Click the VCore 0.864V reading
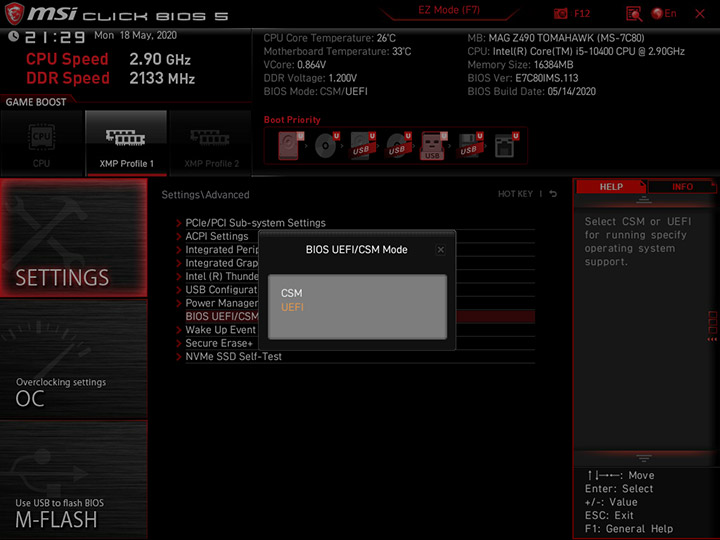The width and height of the screenshot is (720, 540). tap(294, 65)
